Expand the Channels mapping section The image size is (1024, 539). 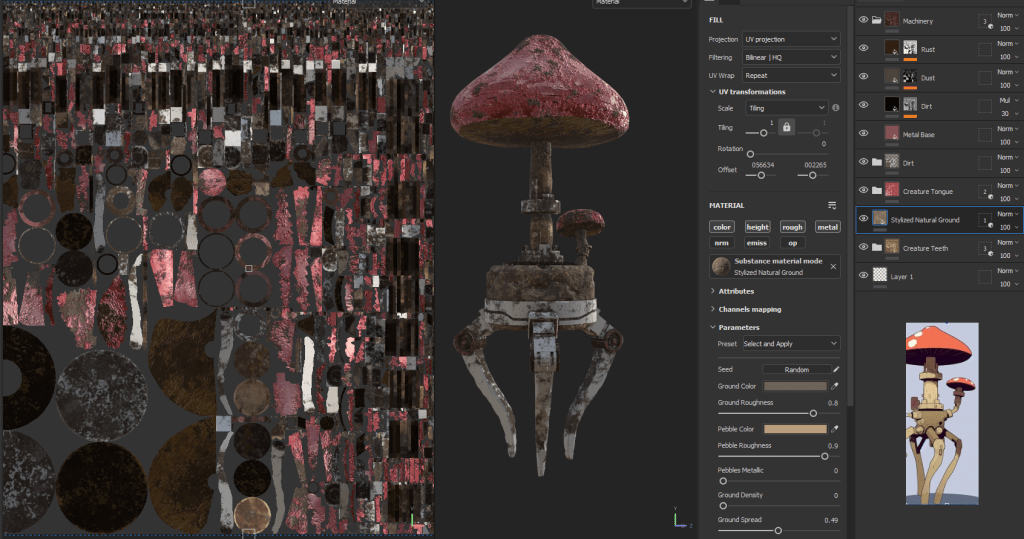[x=749, y=309]
